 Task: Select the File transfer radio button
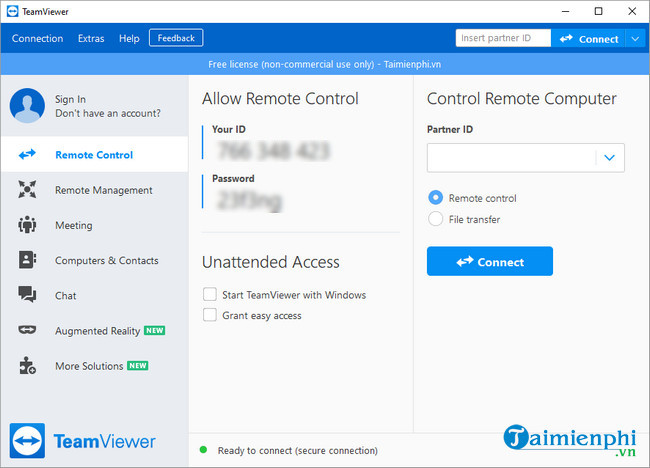[x=436, y=219]
